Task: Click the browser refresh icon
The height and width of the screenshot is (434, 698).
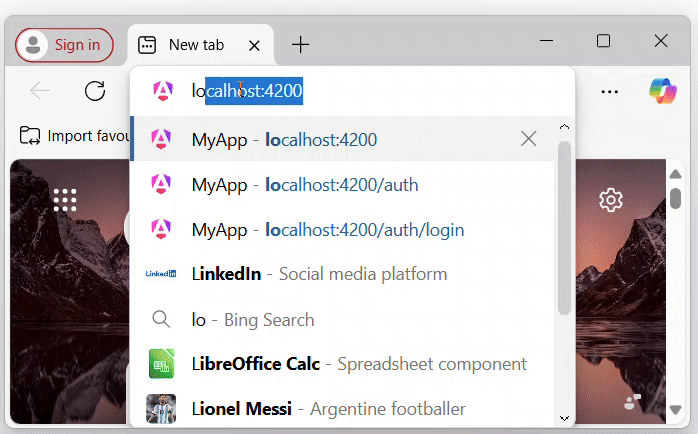Action: coord(95,91)
